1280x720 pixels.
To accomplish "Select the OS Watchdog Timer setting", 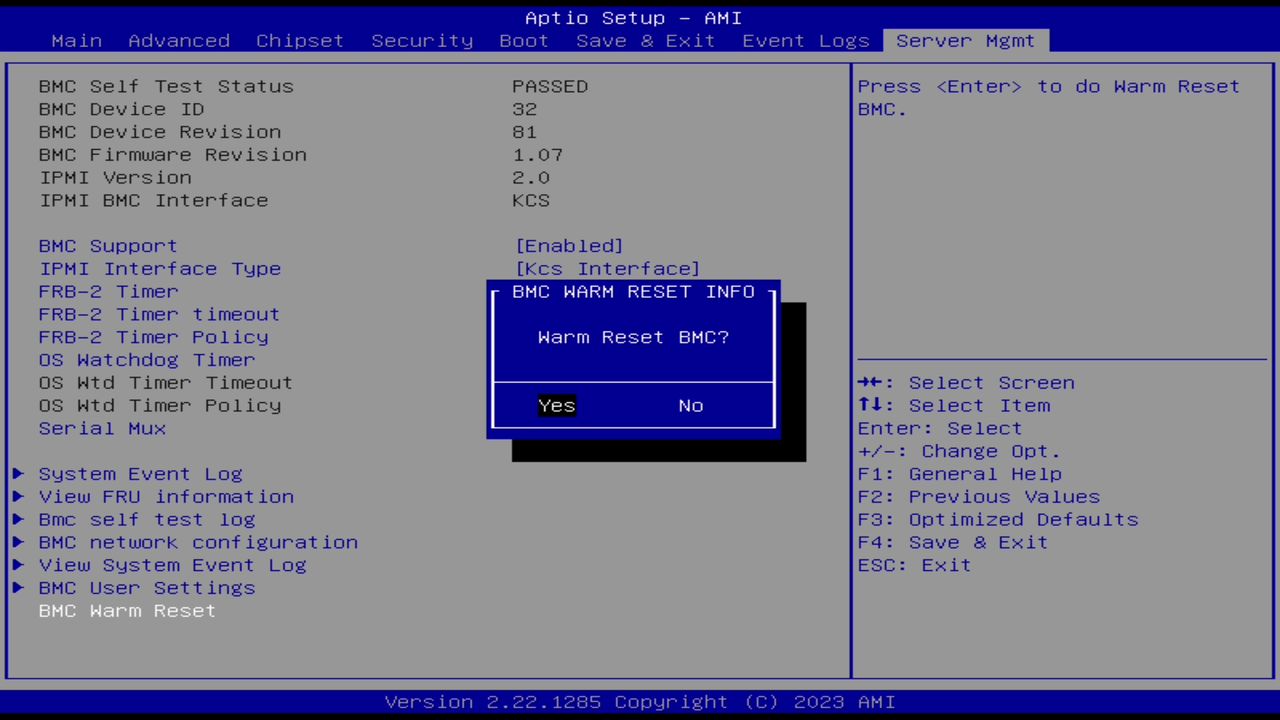I will tap(147, 360).
